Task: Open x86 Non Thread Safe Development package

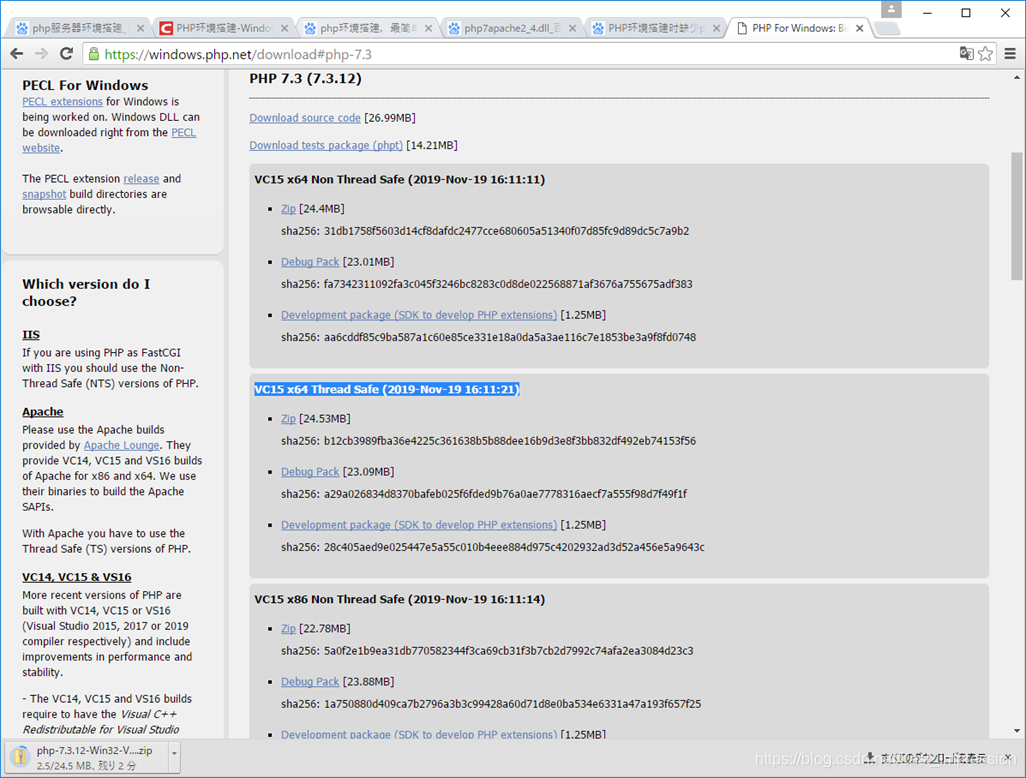Action: (419, 734)
